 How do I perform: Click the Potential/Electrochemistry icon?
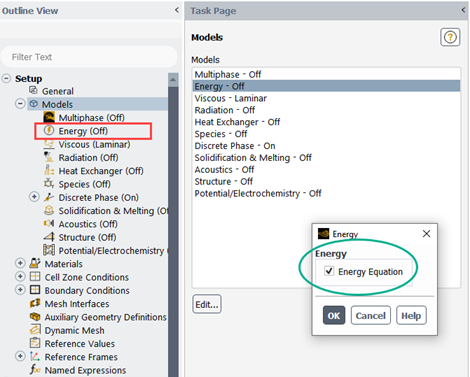[49, 250]
